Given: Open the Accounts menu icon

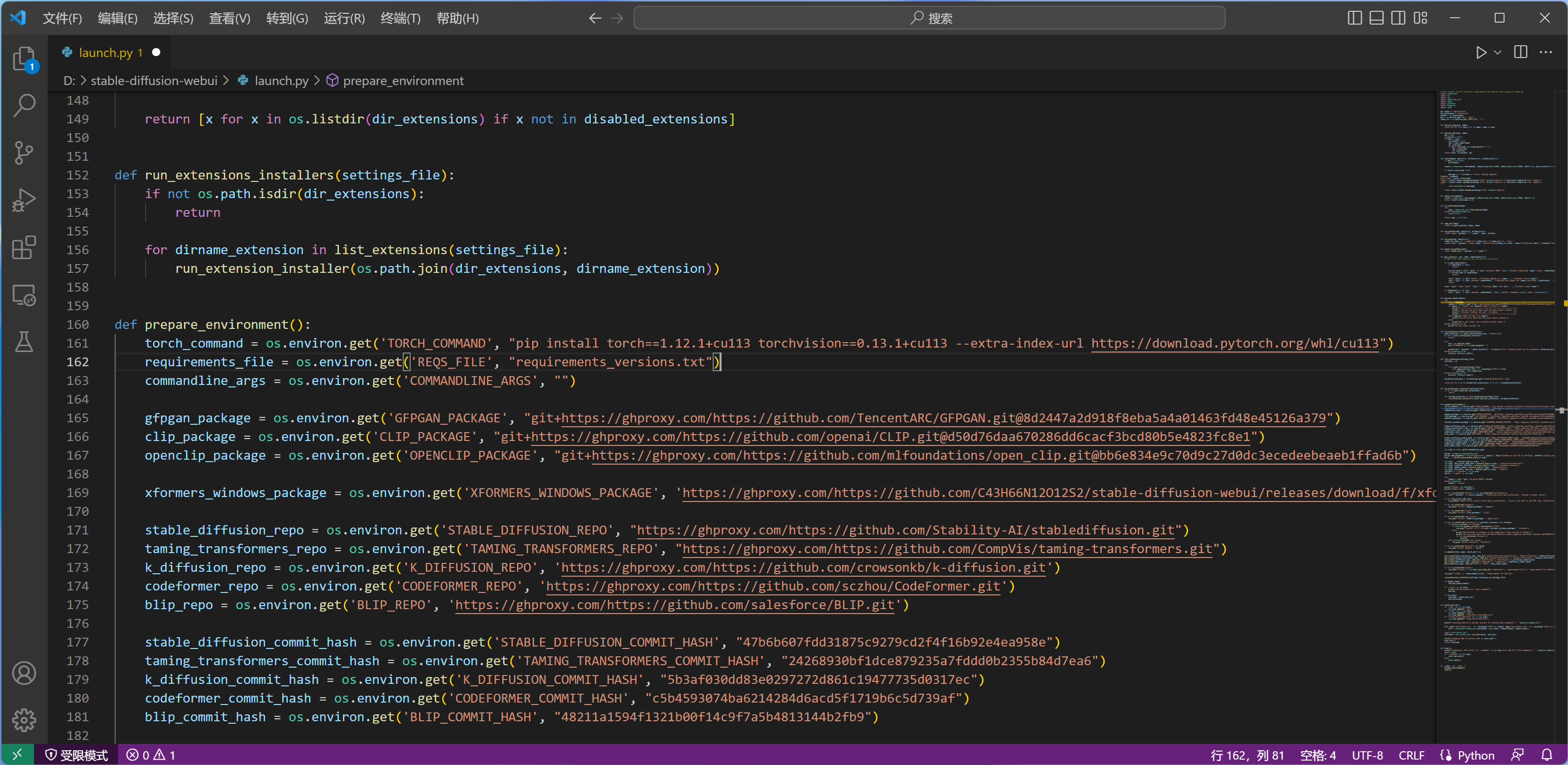Looking at the screenshot, I should click(25, 673).
